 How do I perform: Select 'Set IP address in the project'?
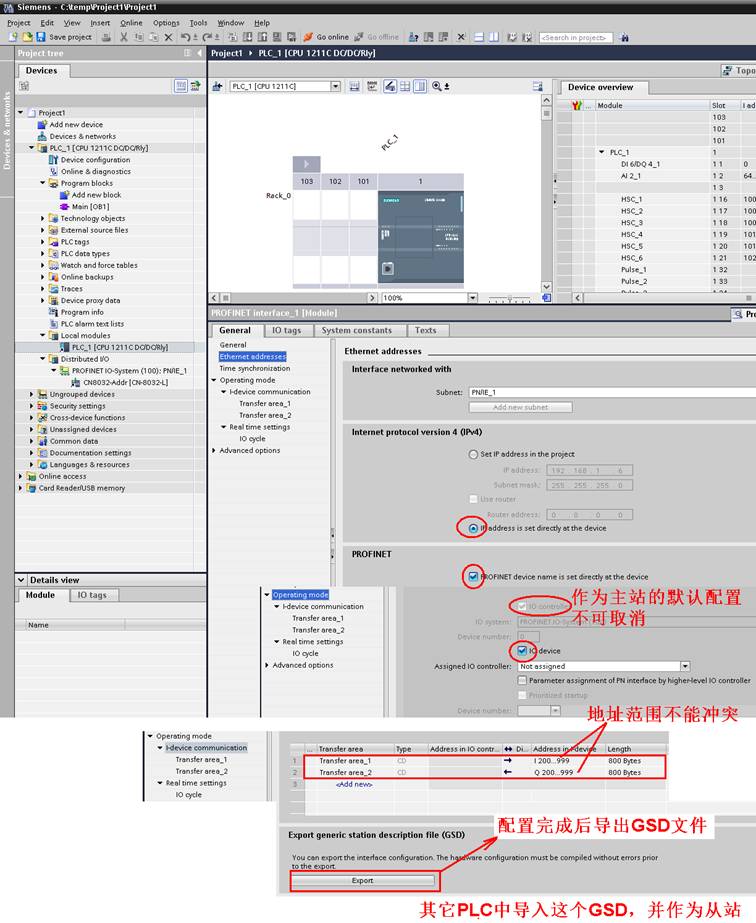tap(473, 454)
